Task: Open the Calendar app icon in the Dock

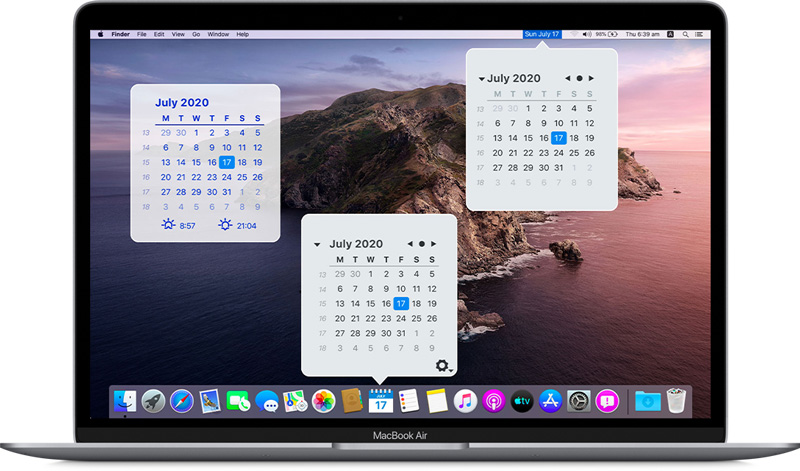Action: (381, 401)
